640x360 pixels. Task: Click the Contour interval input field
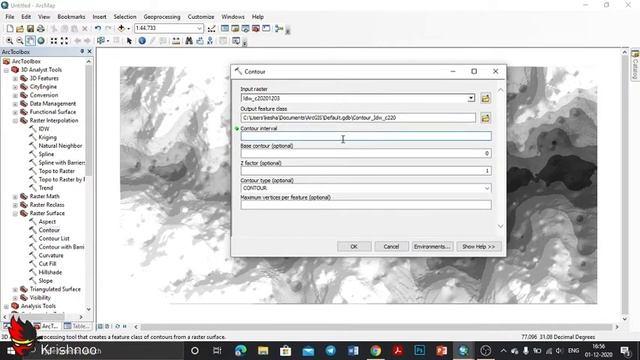pyautogui.click(x=366, y=136)
